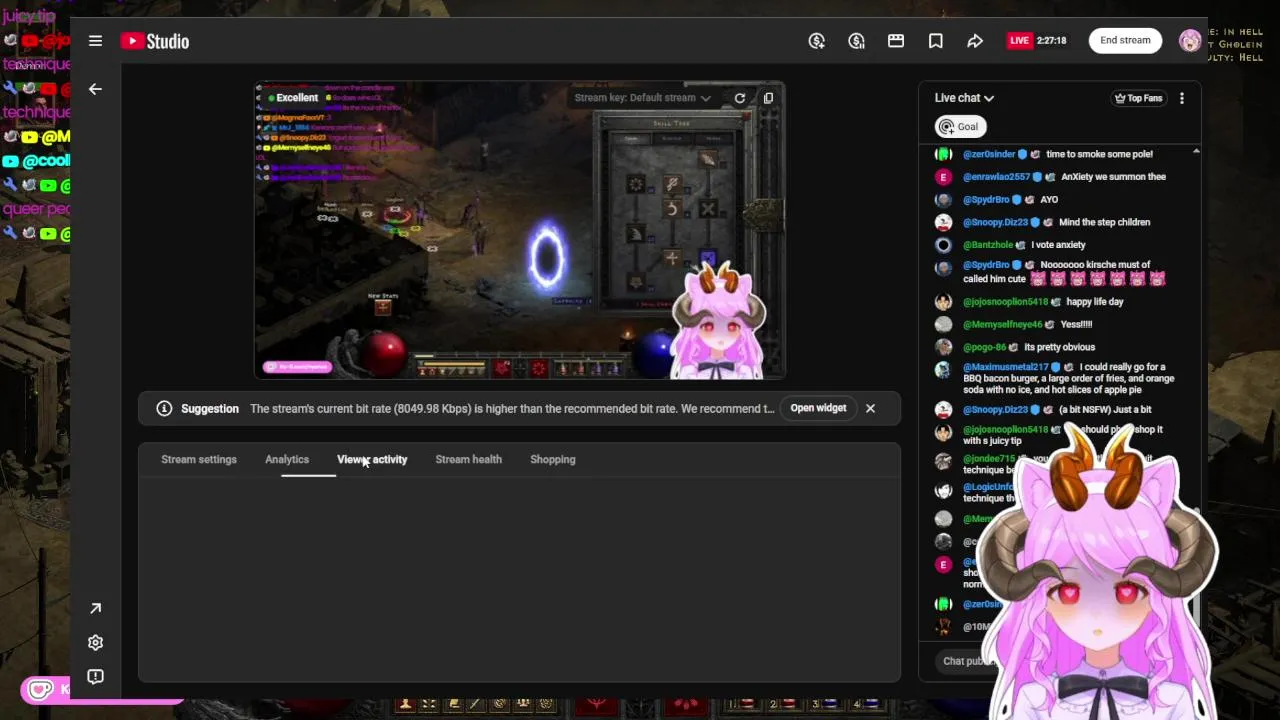Open Top Fans leaderboard
This screenshot has height=720, width=1280.
pyautogui.click(x=1138, y=98)
